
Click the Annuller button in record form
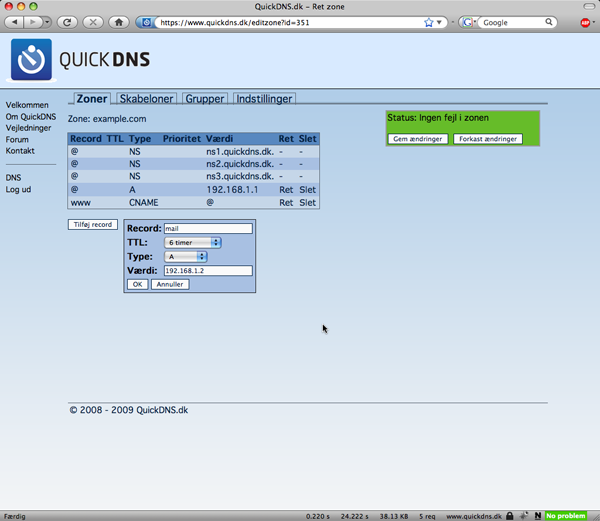[170, 284]
